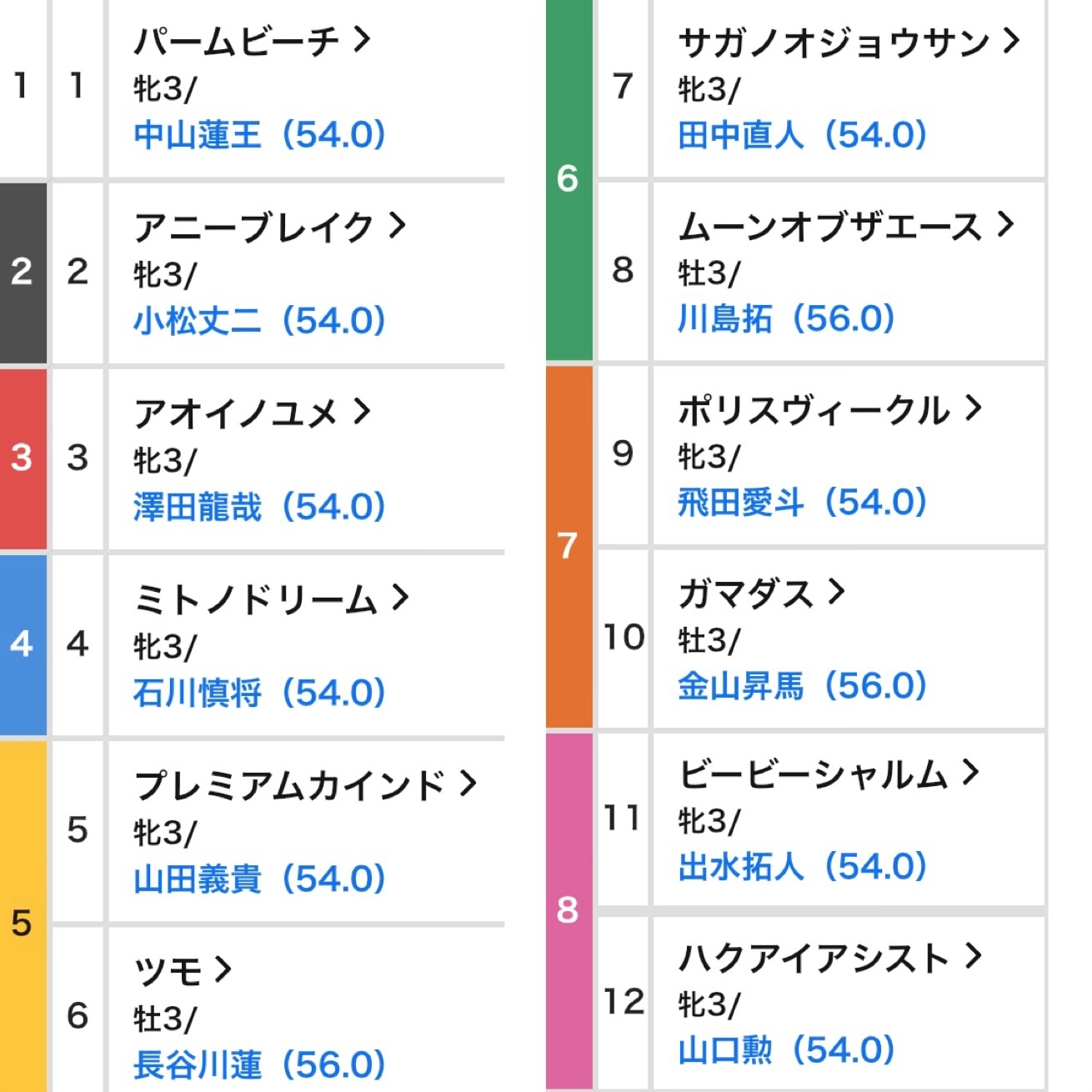
Task: Open the chevron next to パームビーチ
Action: 361,39
